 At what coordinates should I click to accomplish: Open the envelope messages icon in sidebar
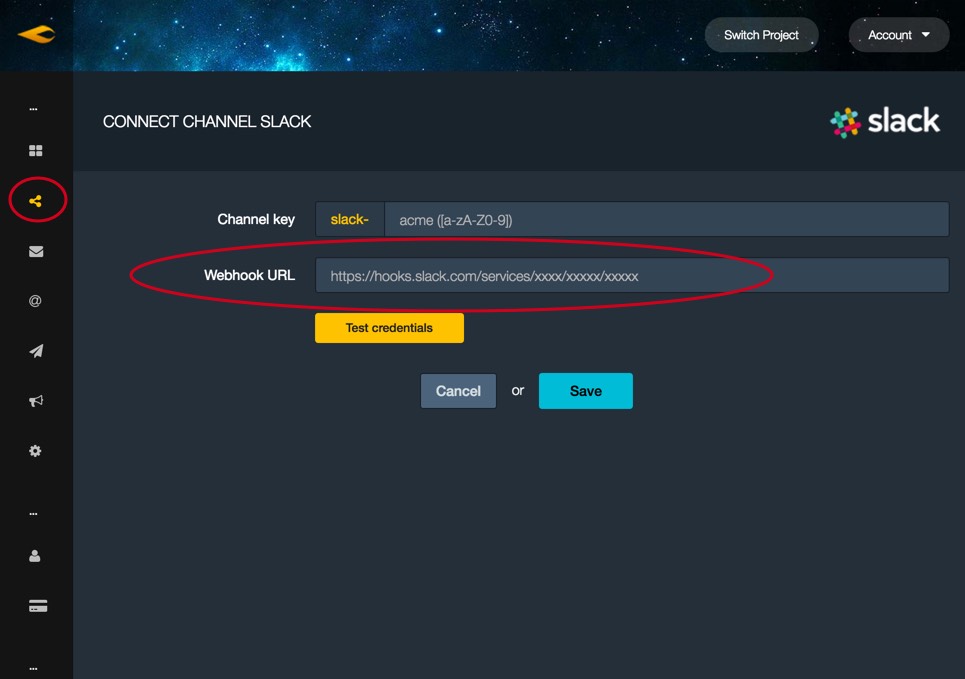(36, 251)
